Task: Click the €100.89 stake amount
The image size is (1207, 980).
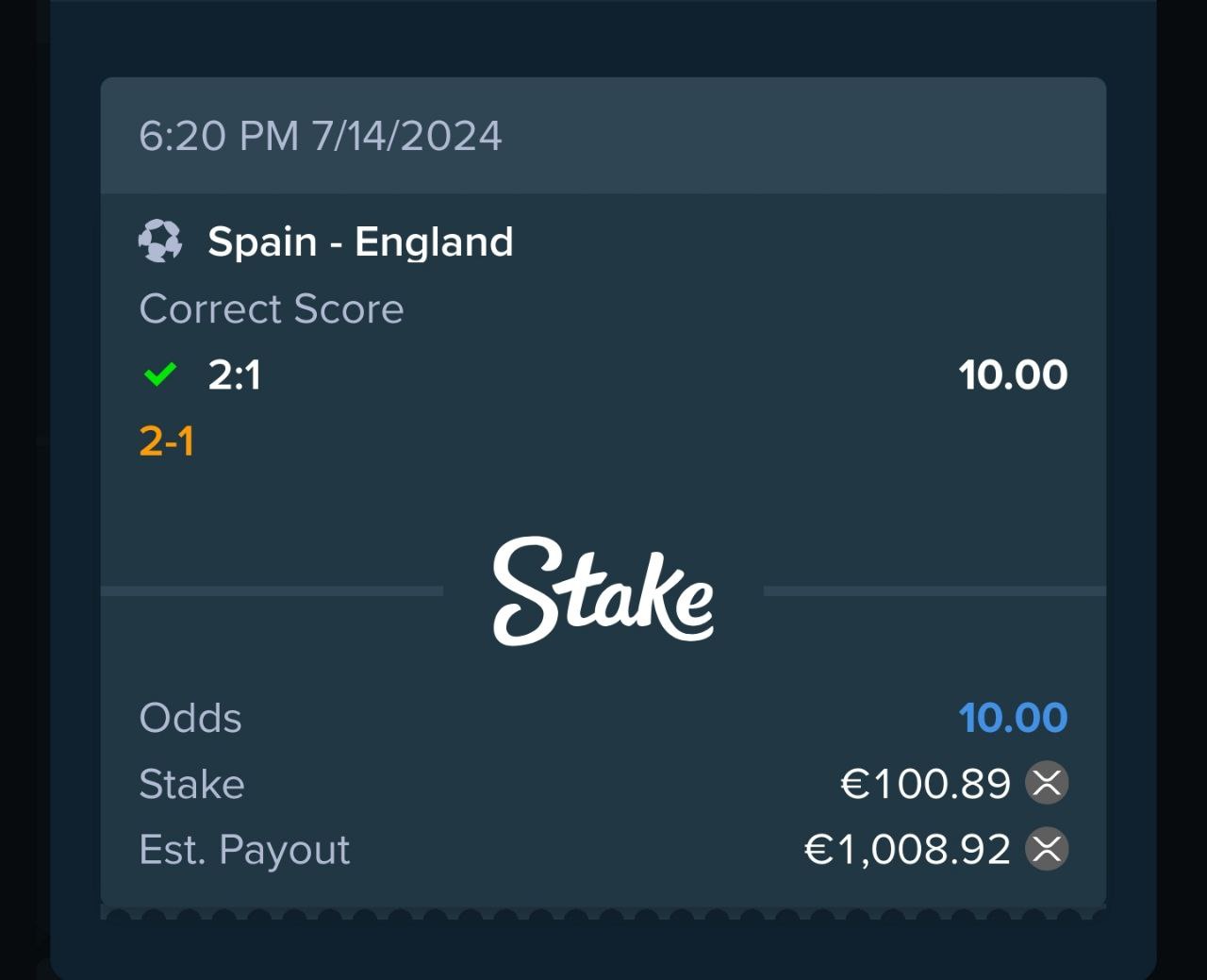Action: [x=925, y=784]
